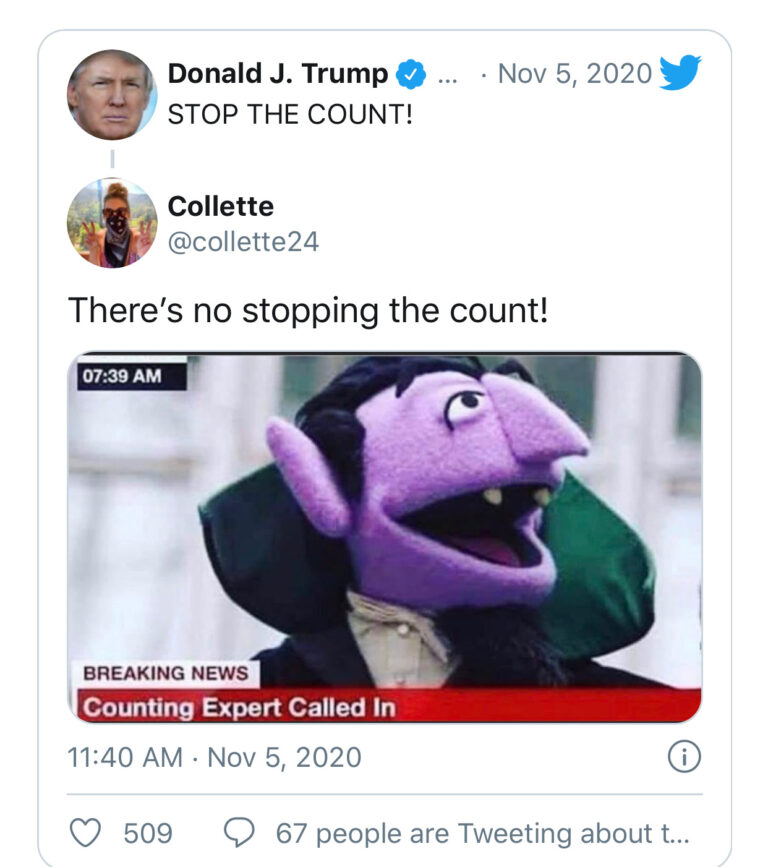Click the Donald J. Trump name
This screenshot has height=867, width=768.
pyautogui.click(x=278, y=74)
